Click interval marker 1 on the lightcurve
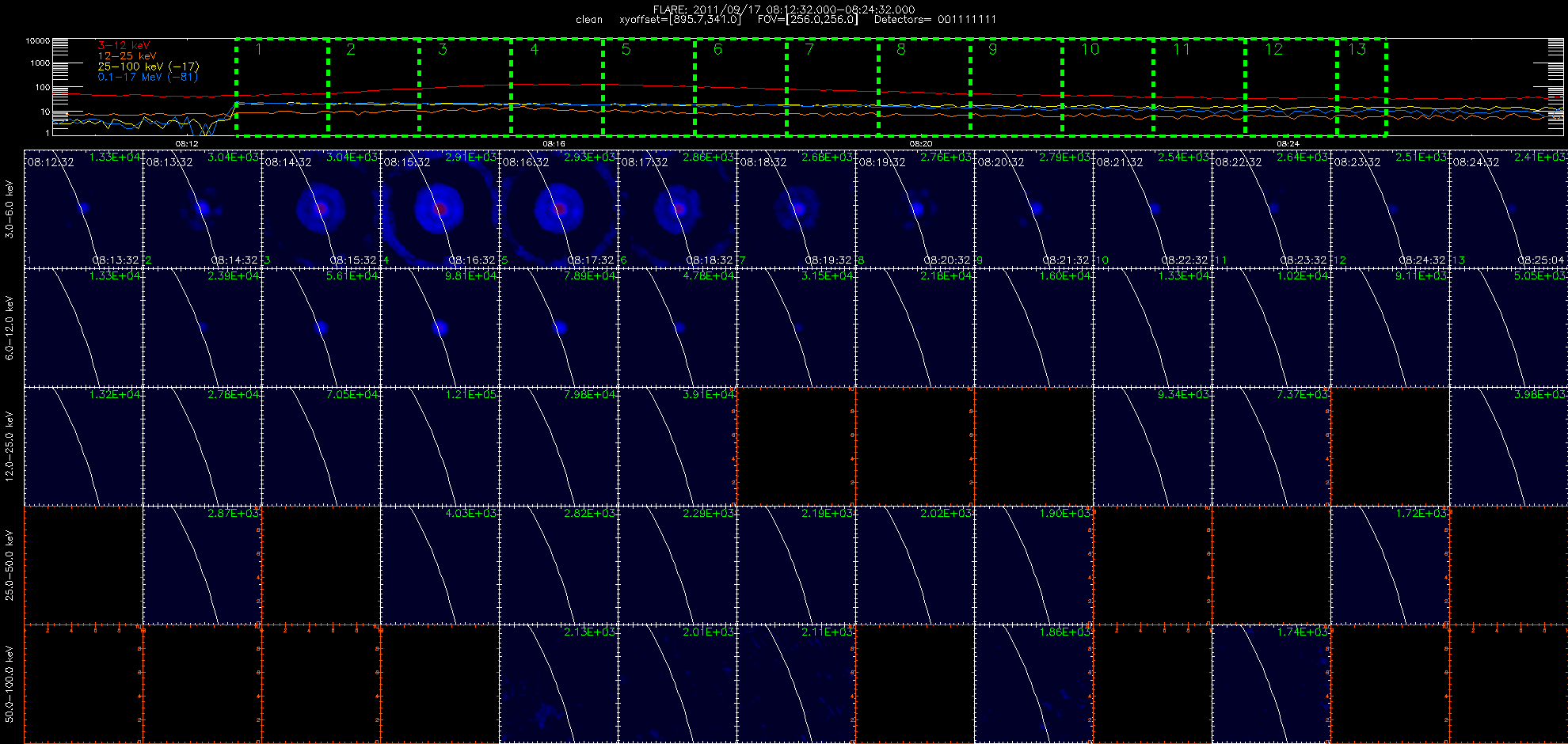The height and width of the screenshot is (744, 1568). click(x=259, y=49)
